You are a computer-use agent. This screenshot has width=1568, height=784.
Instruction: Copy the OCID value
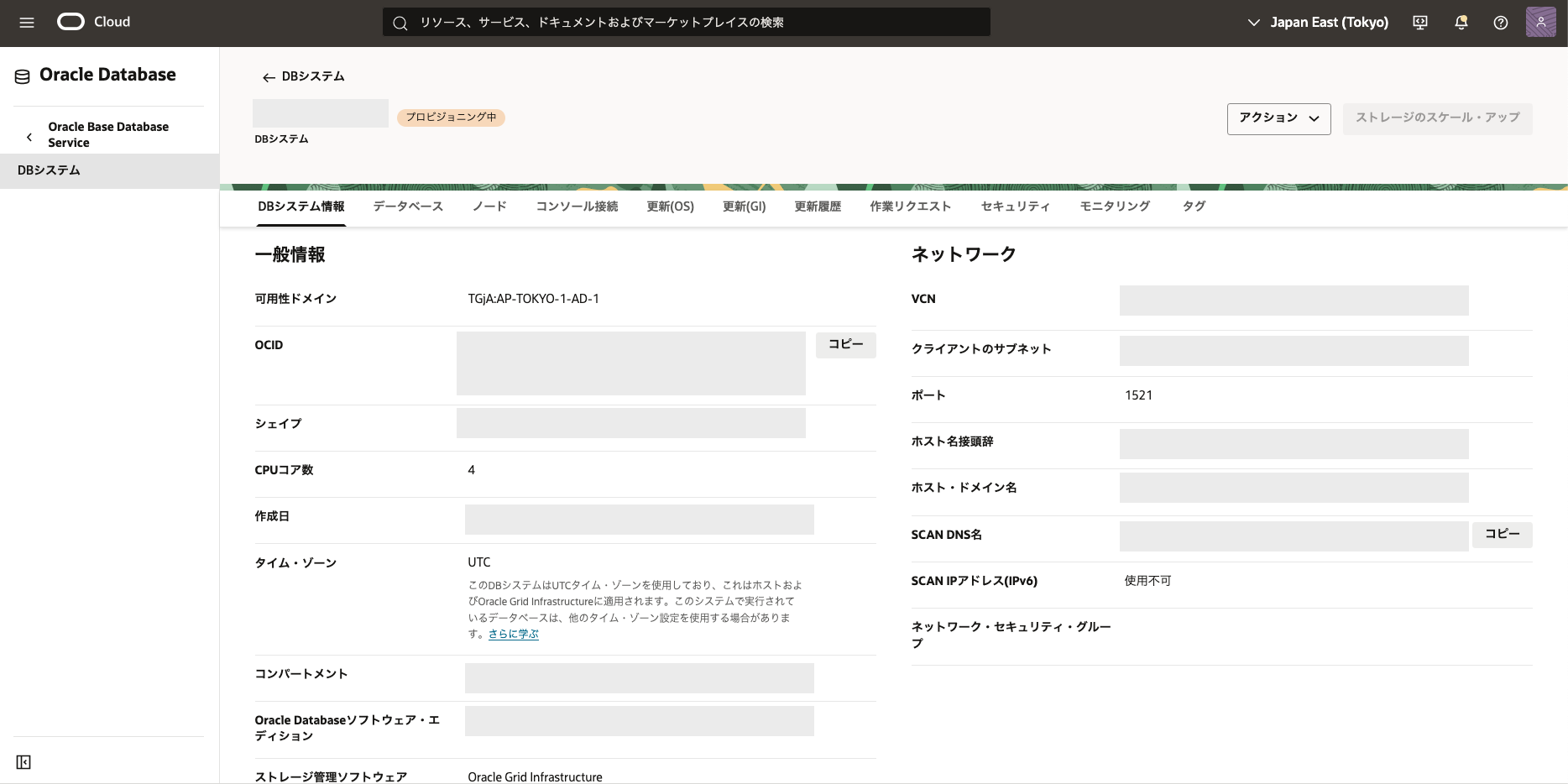845,345
